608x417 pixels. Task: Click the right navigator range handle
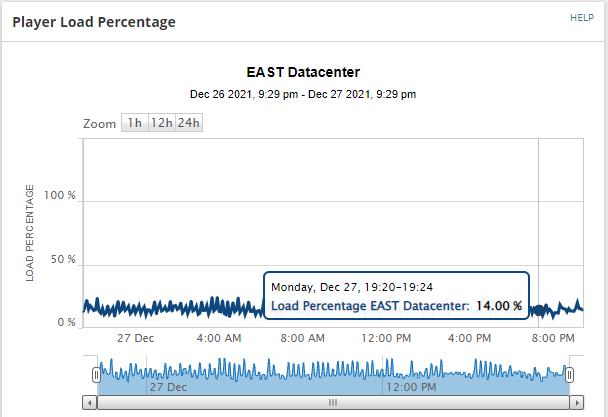point(569,374)
